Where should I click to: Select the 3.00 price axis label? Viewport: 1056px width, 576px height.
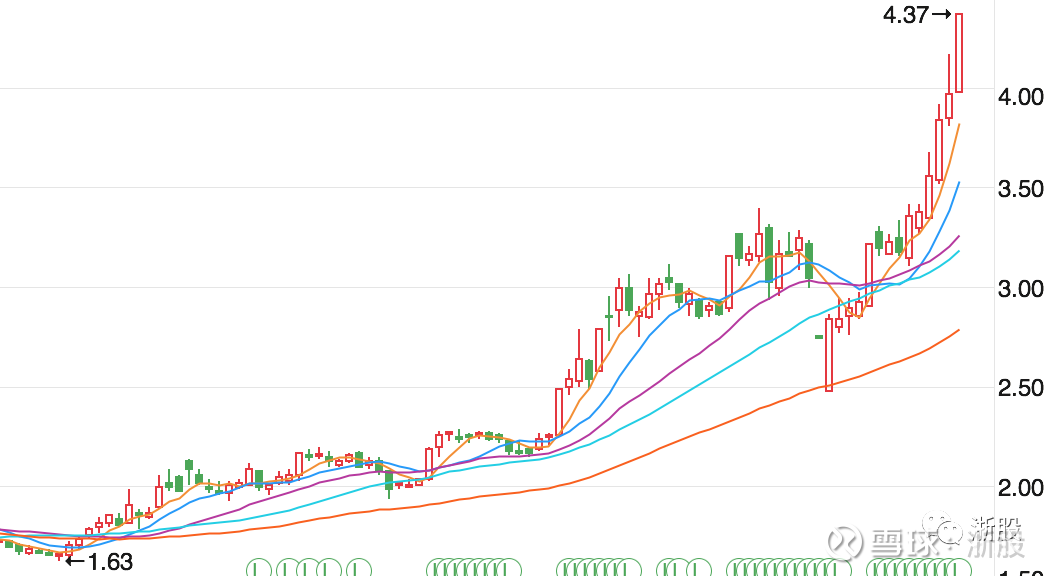click(x=1021, y=288)
